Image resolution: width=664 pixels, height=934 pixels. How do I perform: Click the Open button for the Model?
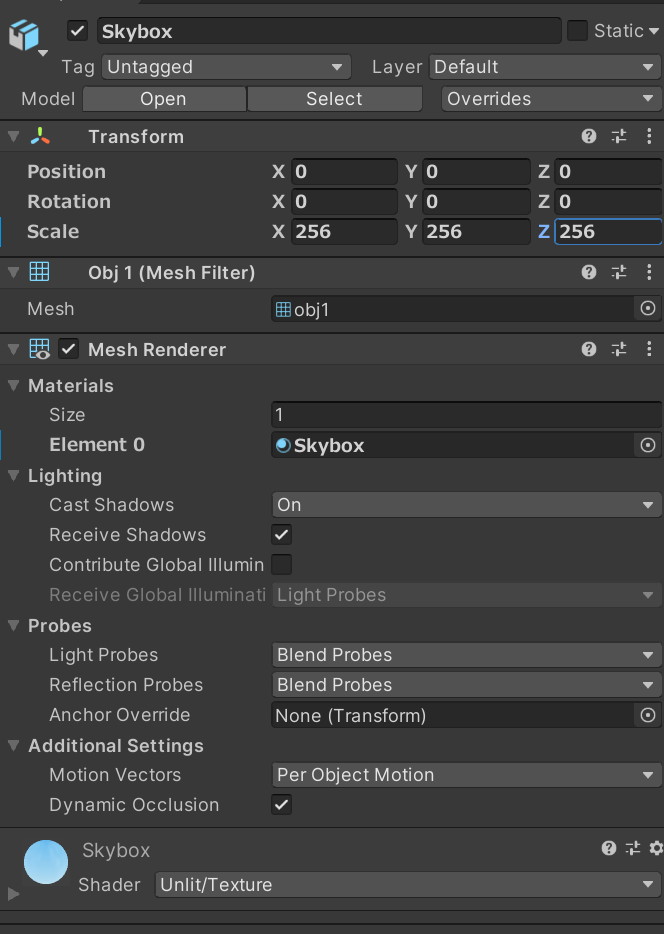[x=163, y=99]
